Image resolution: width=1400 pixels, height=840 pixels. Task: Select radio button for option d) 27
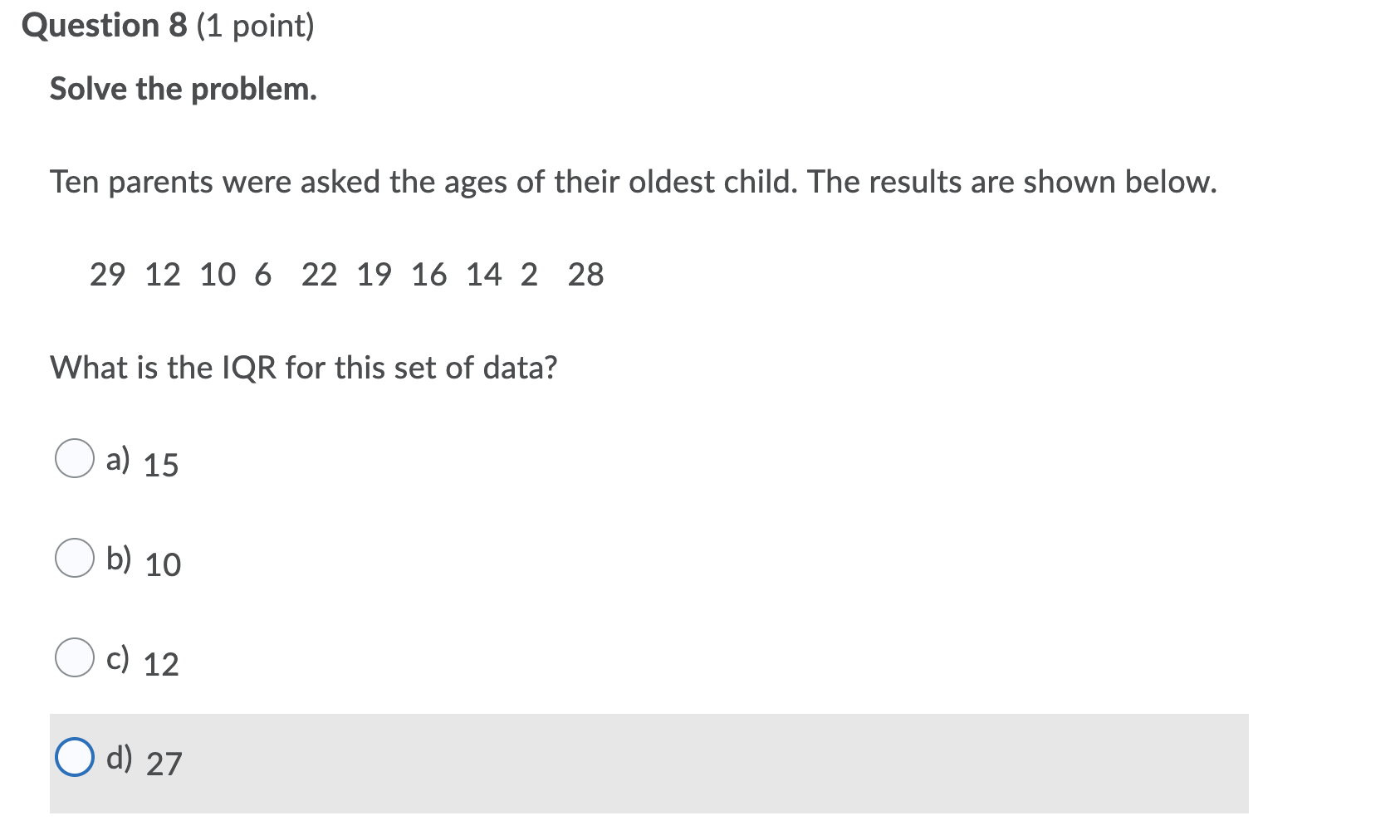74,758
